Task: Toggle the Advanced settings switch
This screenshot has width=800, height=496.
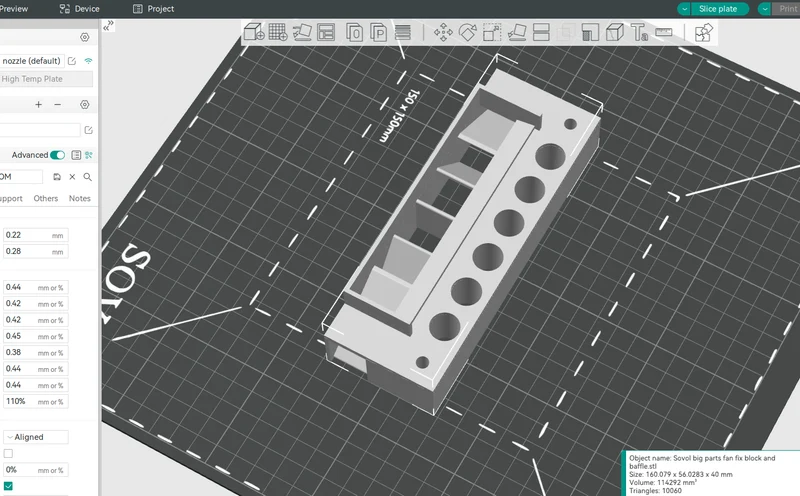Action: click(57, 155)
